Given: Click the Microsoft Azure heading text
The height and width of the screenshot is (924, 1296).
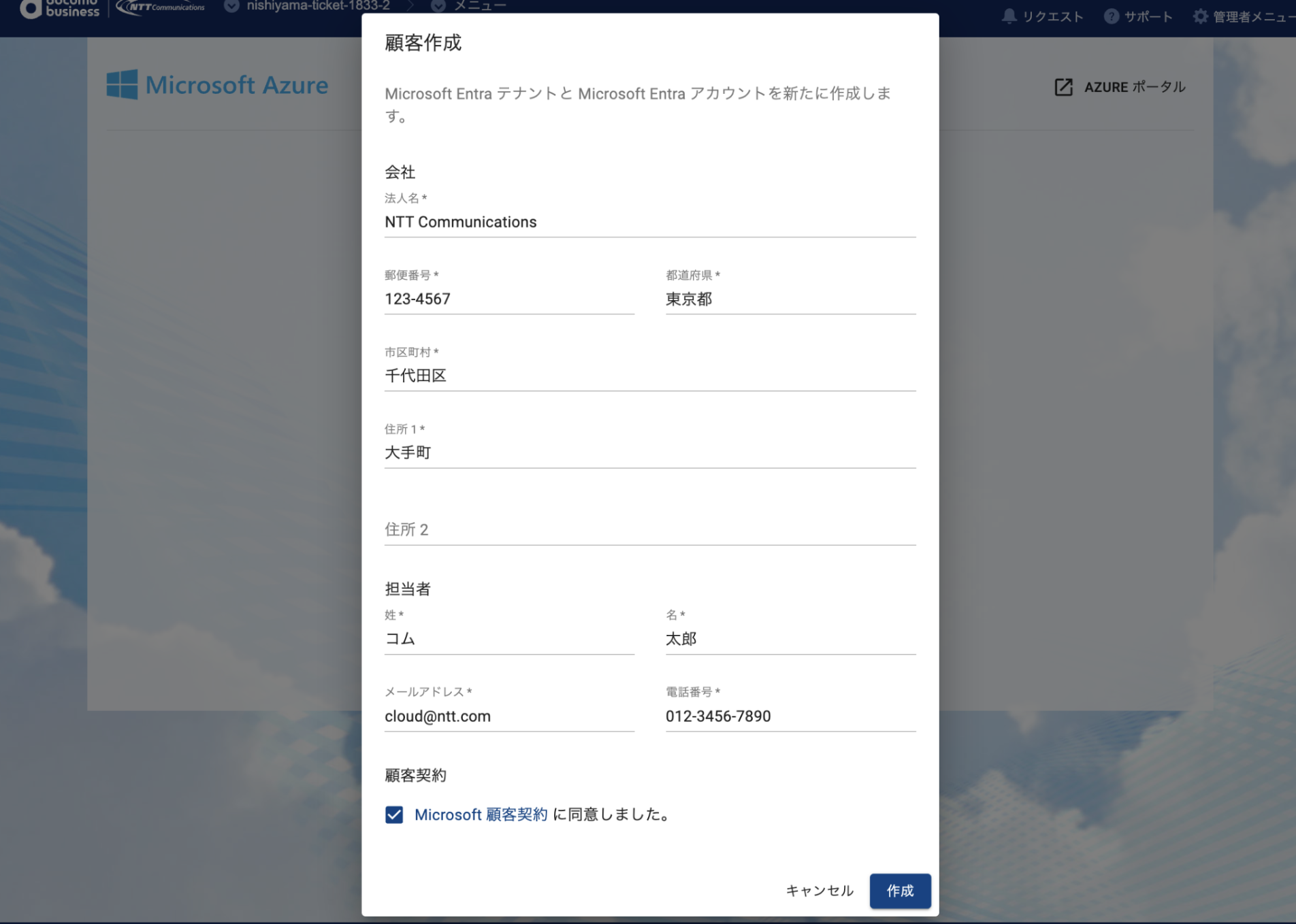Looking at the screenshot, I should [x=236, y=85].
